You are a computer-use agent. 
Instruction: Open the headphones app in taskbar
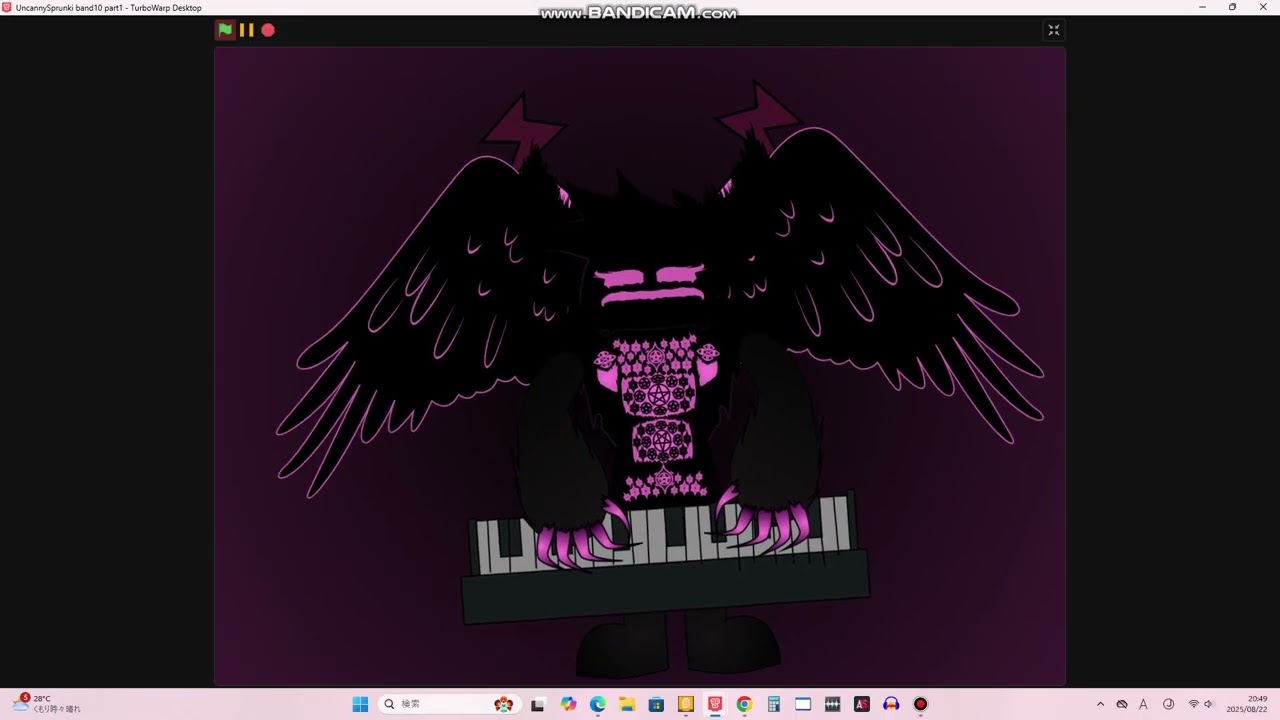point(891,704)
